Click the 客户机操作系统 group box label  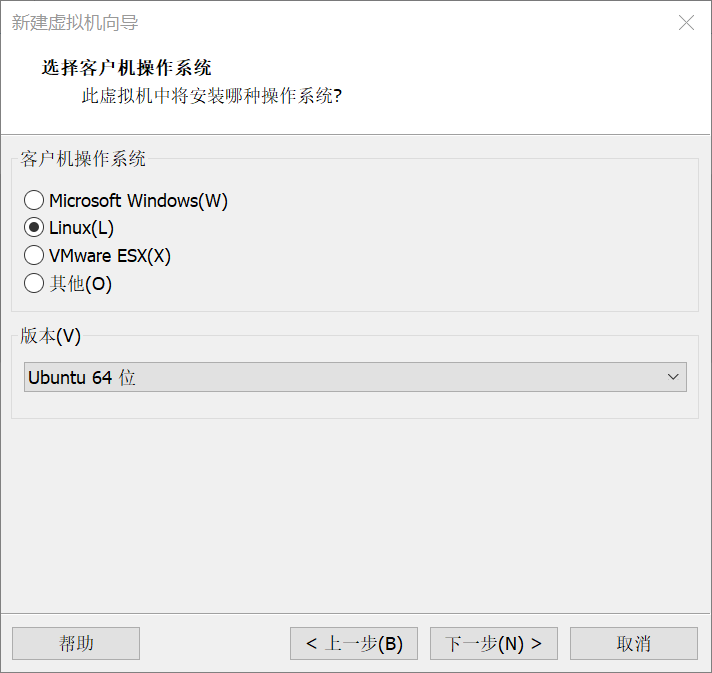tap(83, 159)
